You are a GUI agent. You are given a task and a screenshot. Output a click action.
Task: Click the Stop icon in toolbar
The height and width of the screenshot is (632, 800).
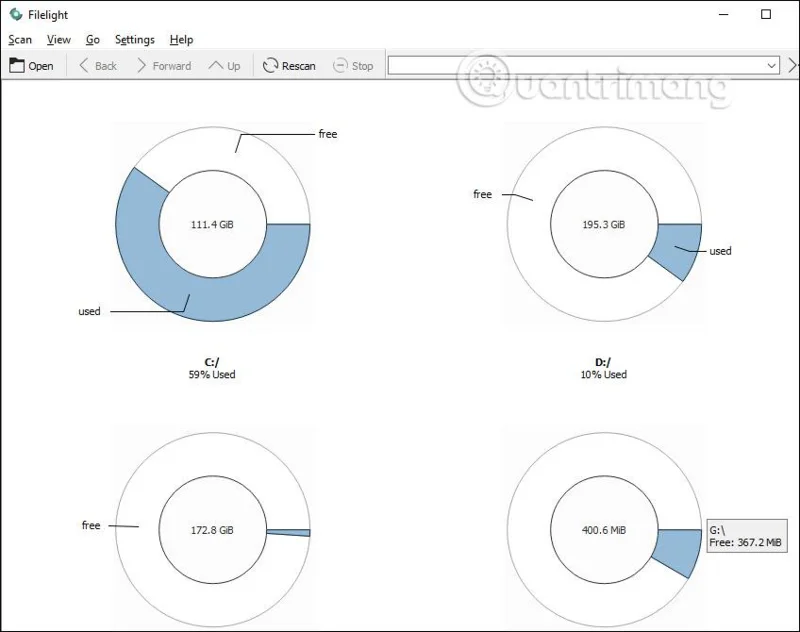click(x=340, y=65)
